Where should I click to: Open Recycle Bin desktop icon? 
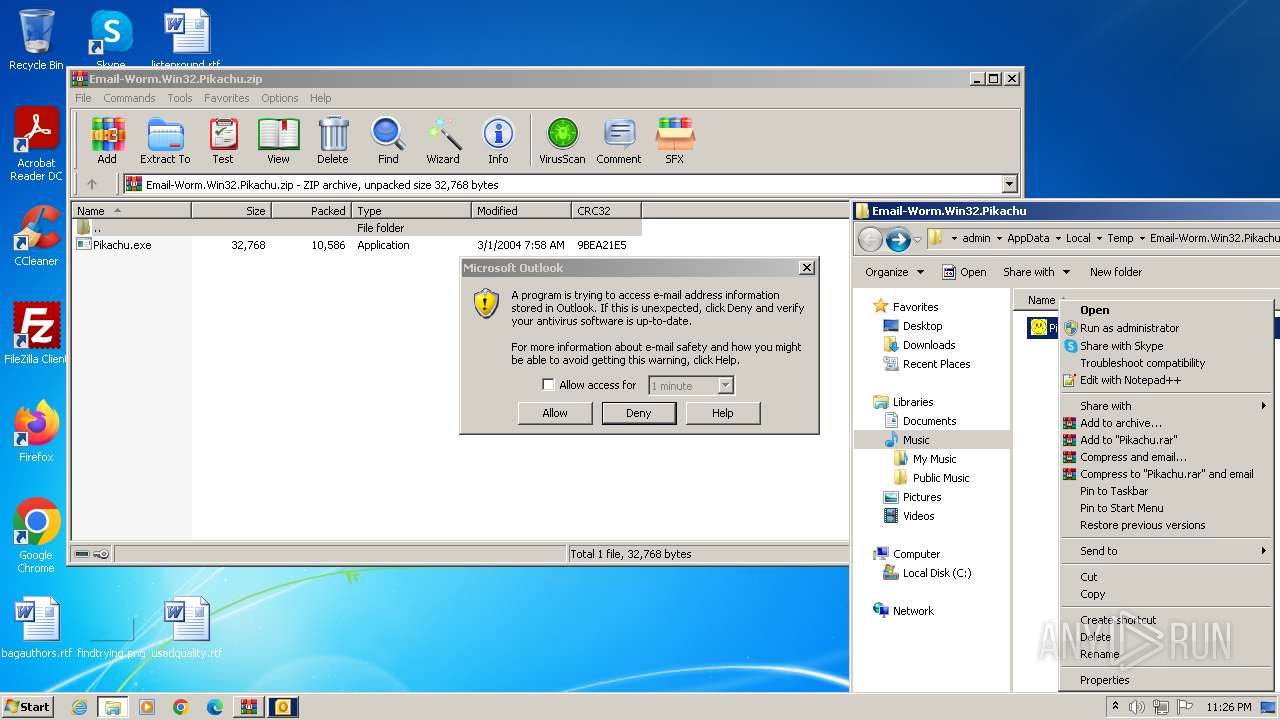tap(36, 40)
